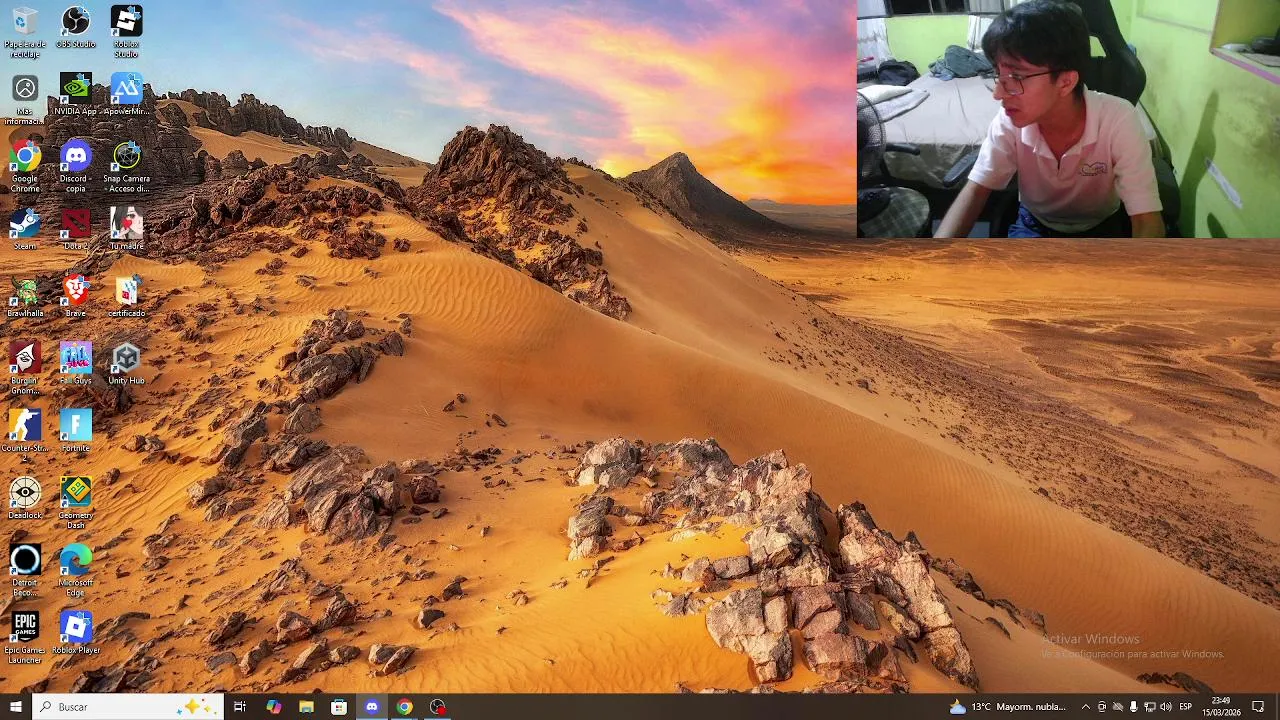Launch Copilot from the taskbar

tap(273, 707)
